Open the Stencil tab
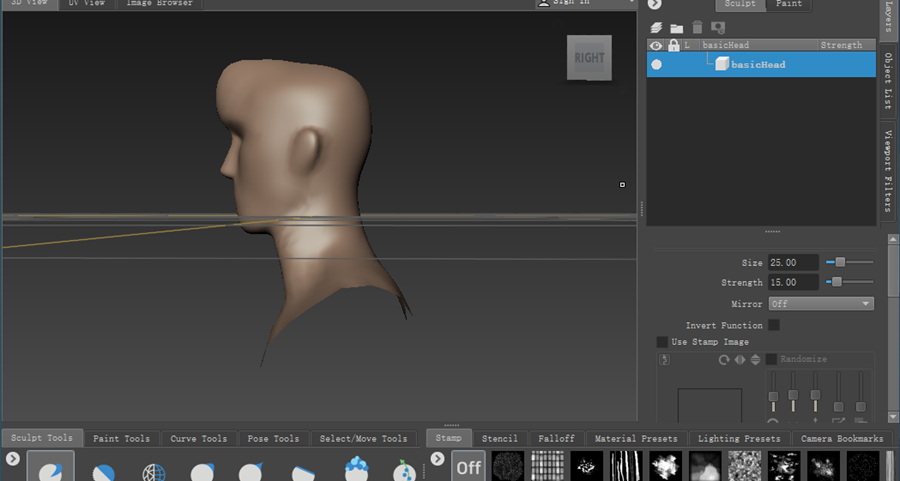The image size is (900, 481). pos(499,439)
